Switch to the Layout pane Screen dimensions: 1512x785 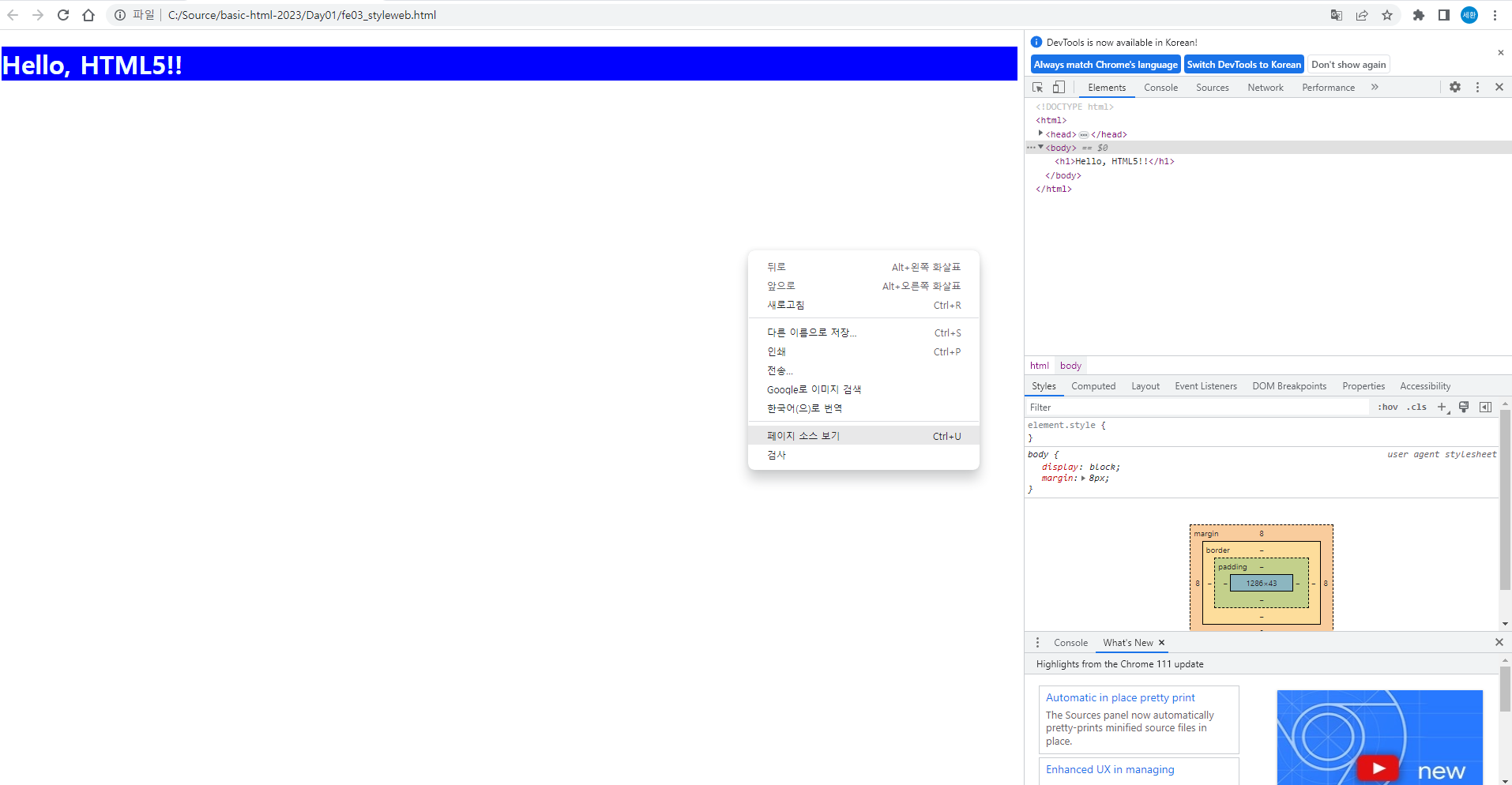coord(1145,386)
